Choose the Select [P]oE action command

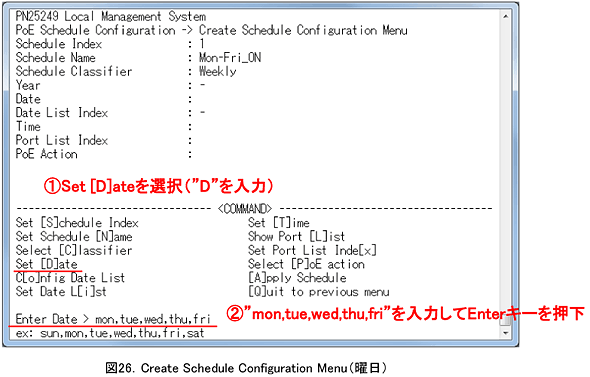tap(306, 264)
